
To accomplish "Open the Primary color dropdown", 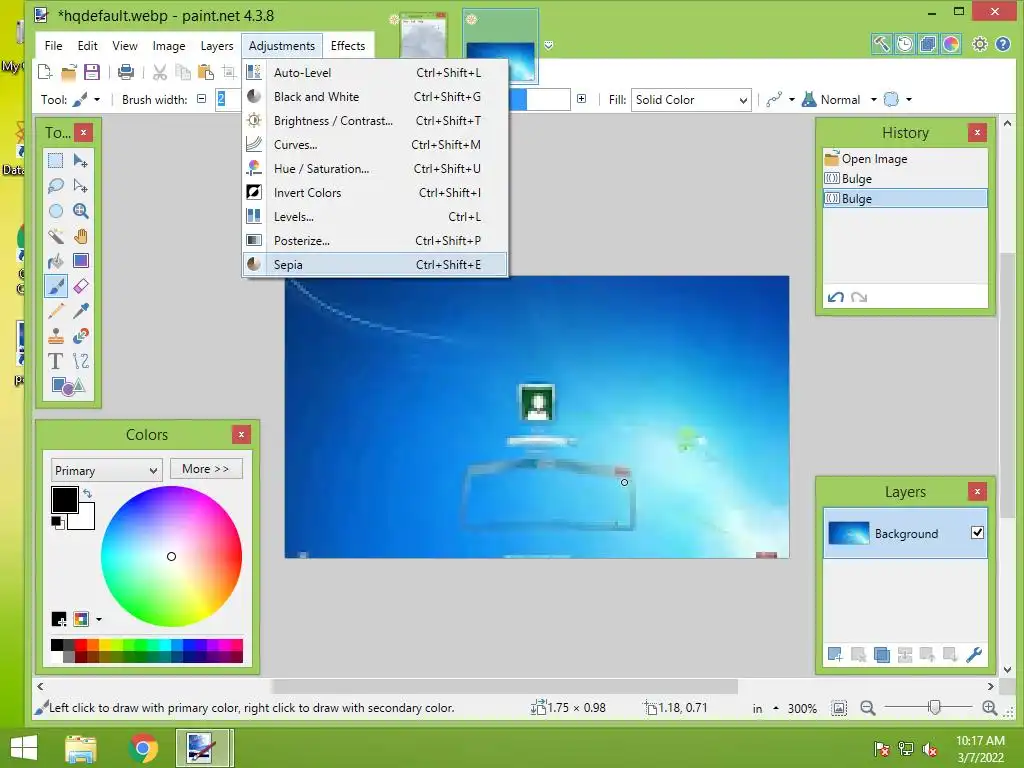I will (106, 470).
